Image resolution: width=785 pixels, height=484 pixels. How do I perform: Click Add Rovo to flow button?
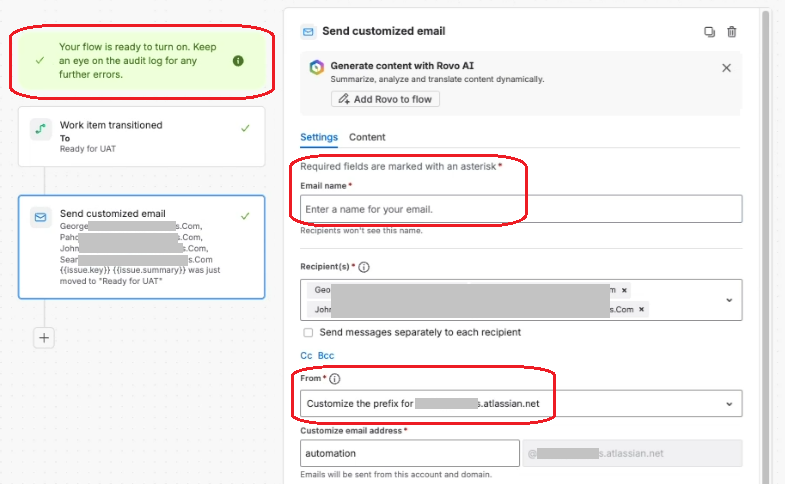pos(385,99)
